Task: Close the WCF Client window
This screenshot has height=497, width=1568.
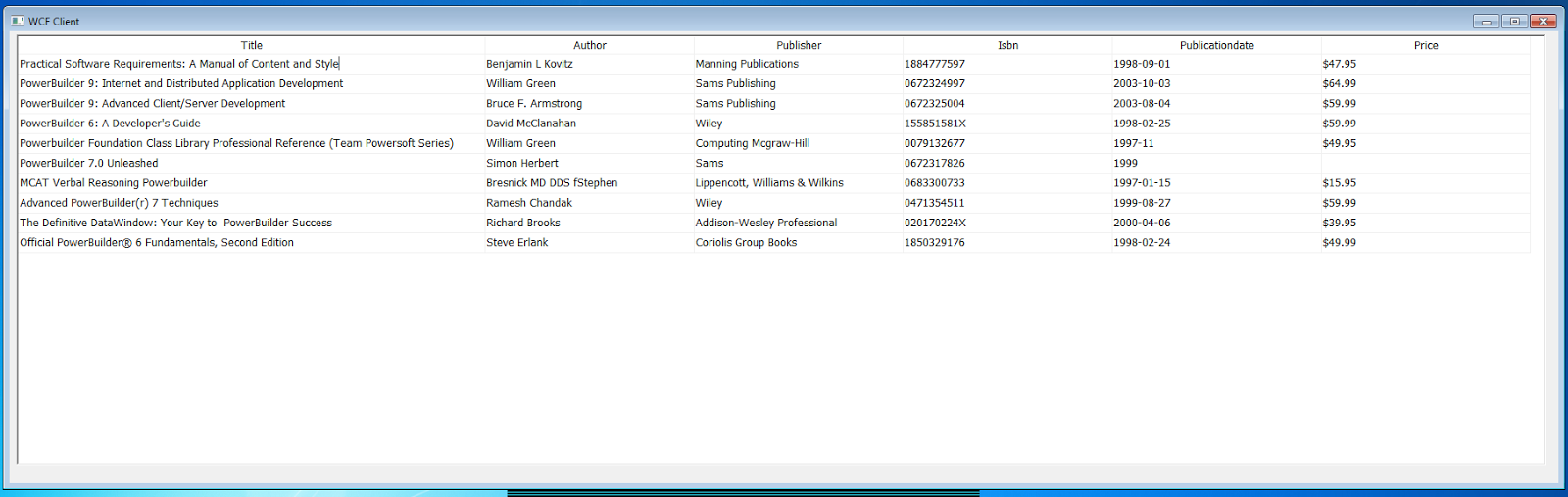Action: coord(1543,21)
